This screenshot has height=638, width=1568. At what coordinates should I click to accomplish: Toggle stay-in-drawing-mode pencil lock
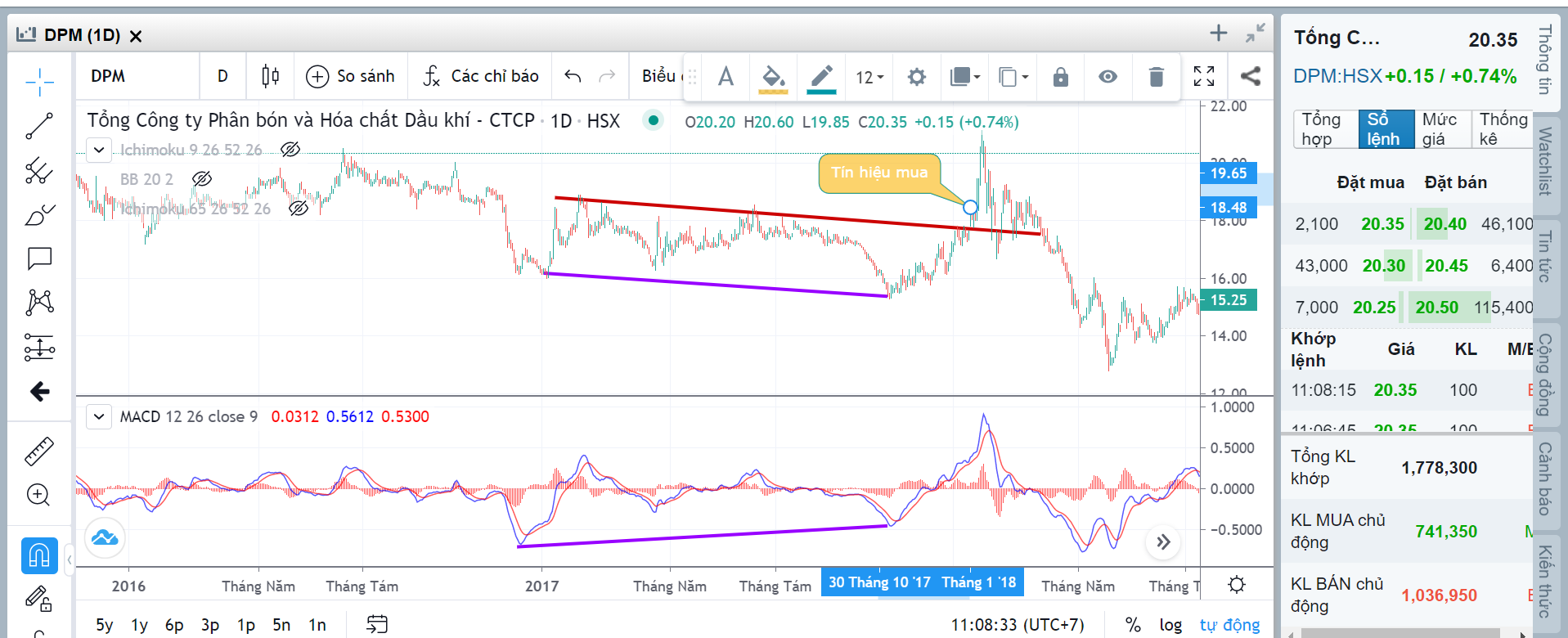39,600
